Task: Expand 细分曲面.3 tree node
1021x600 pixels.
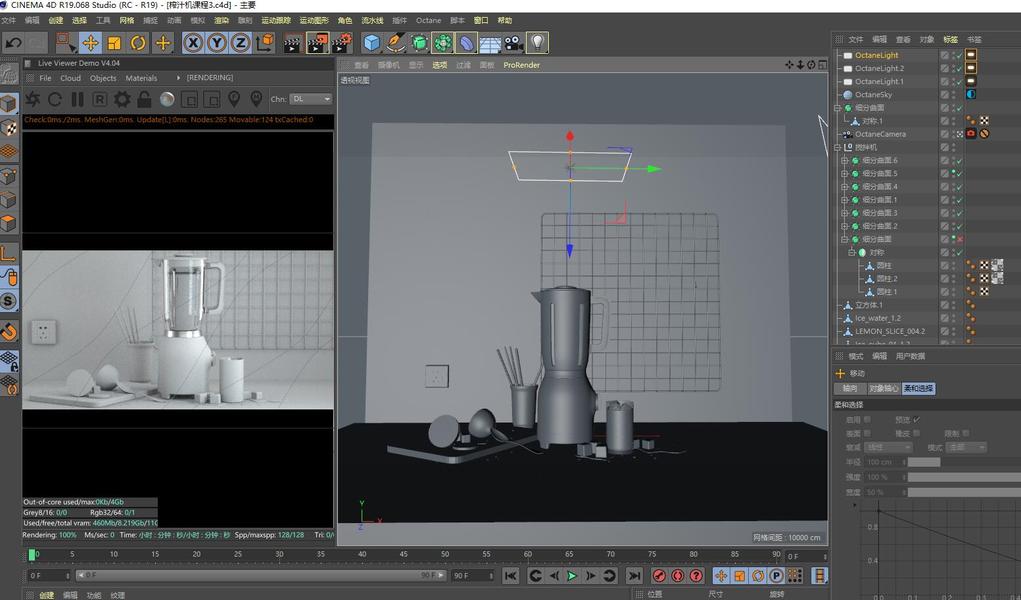Action: click(845, 213)
